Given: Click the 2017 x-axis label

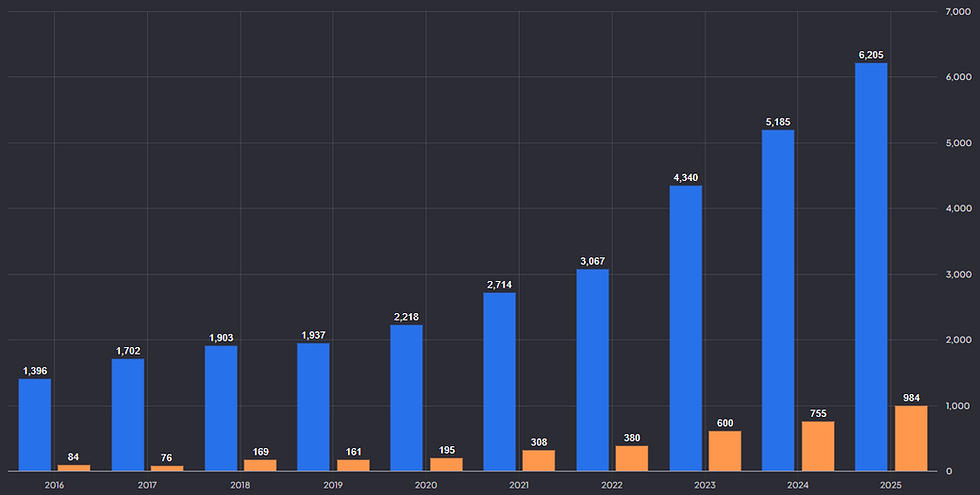Looking at the screenshot, I should tap(148, 485).
